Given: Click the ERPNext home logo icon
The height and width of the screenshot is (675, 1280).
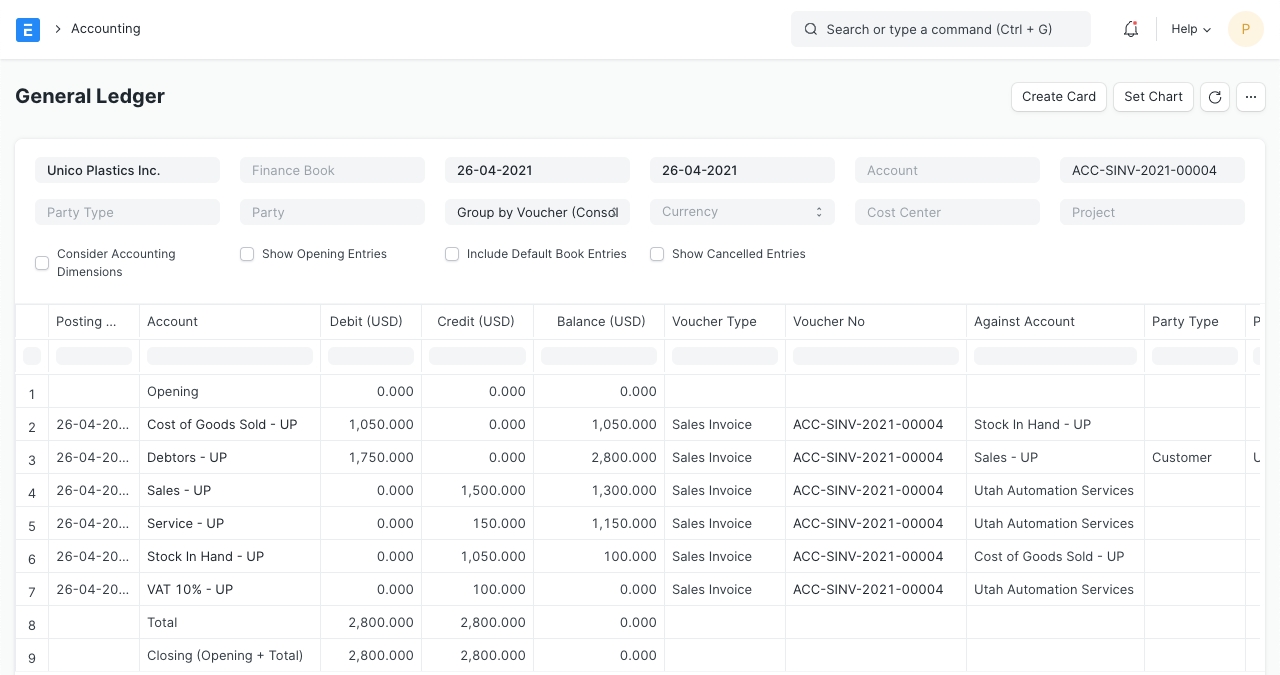Looking at the screenshot, I should pyautogui.click(x=28, y=29).
